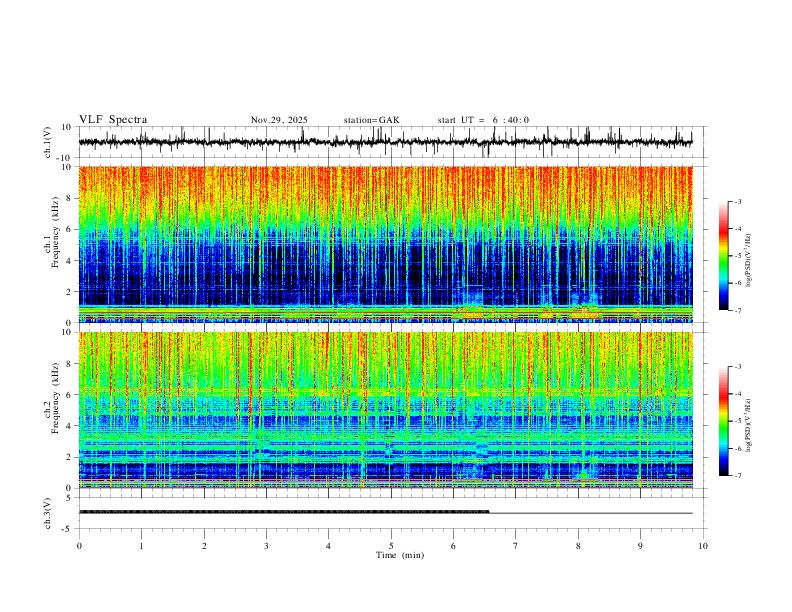
Task: Click the log(PSD) label of ch.1 color bar
Action: (749, 260)
